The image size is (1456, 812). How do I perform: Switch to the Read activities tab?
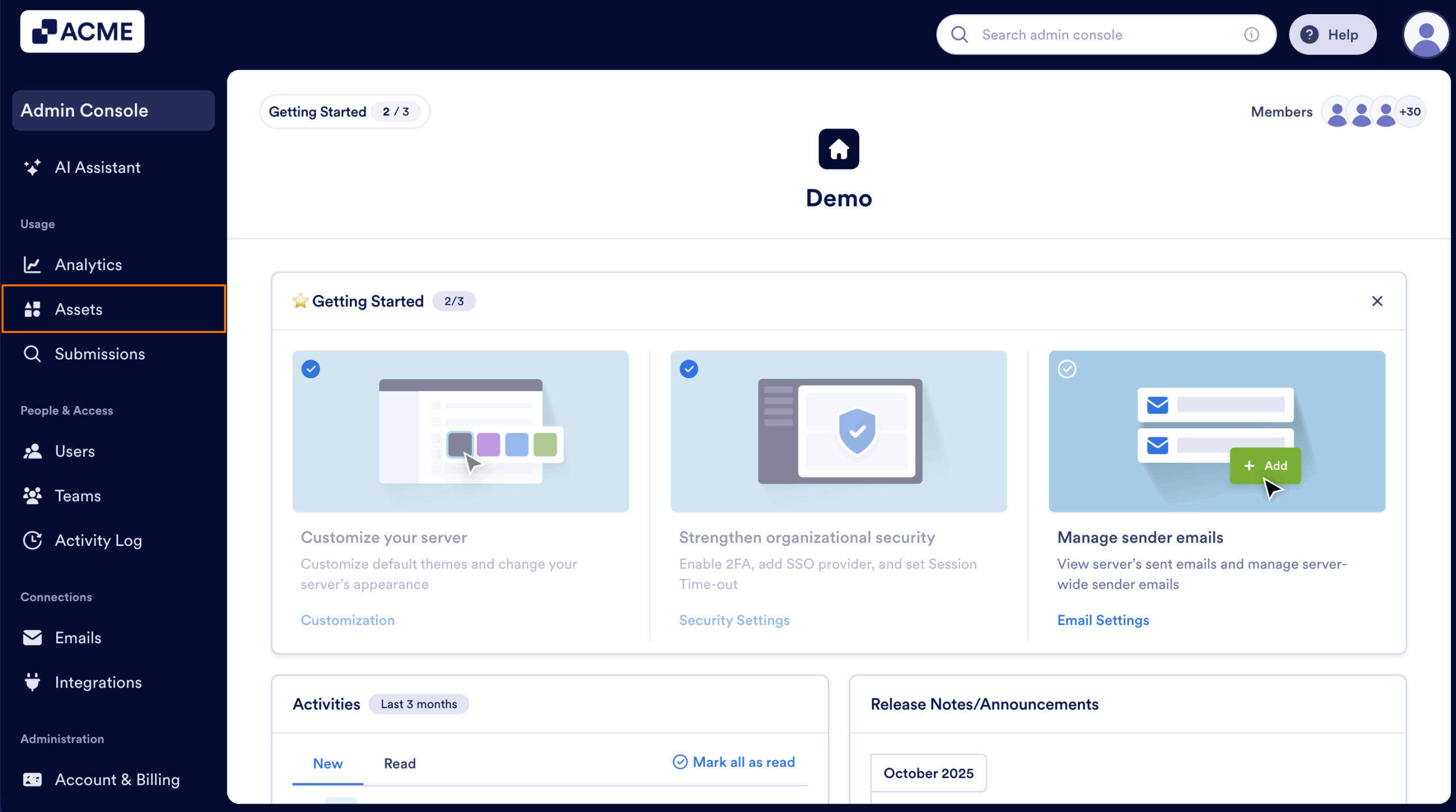399,763
